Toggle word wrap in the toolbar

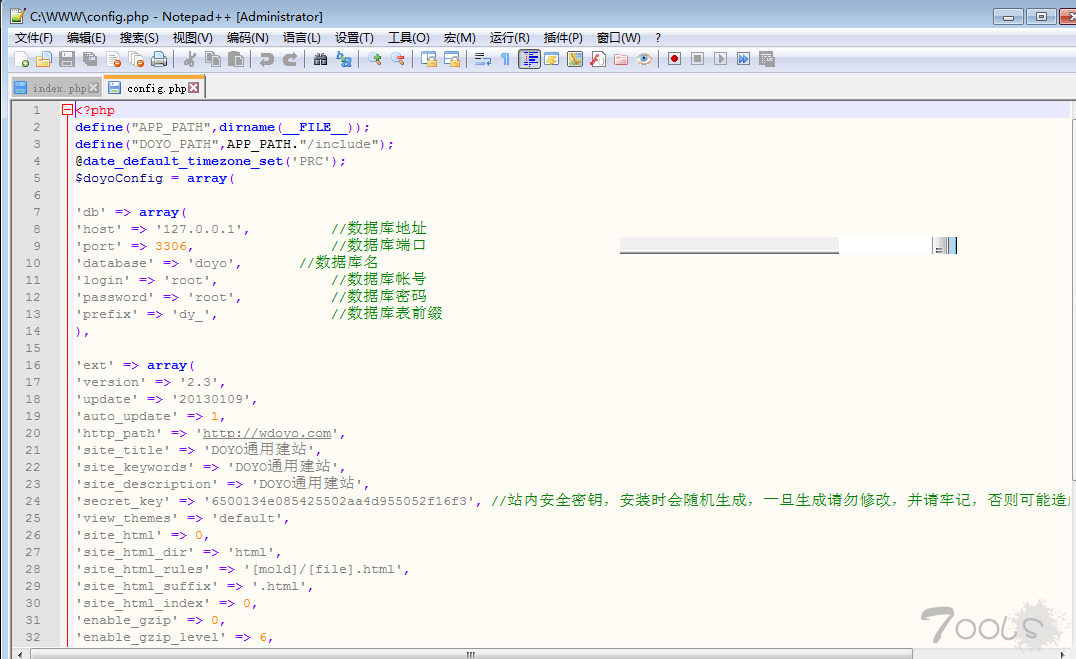click(x=482, y=60)
